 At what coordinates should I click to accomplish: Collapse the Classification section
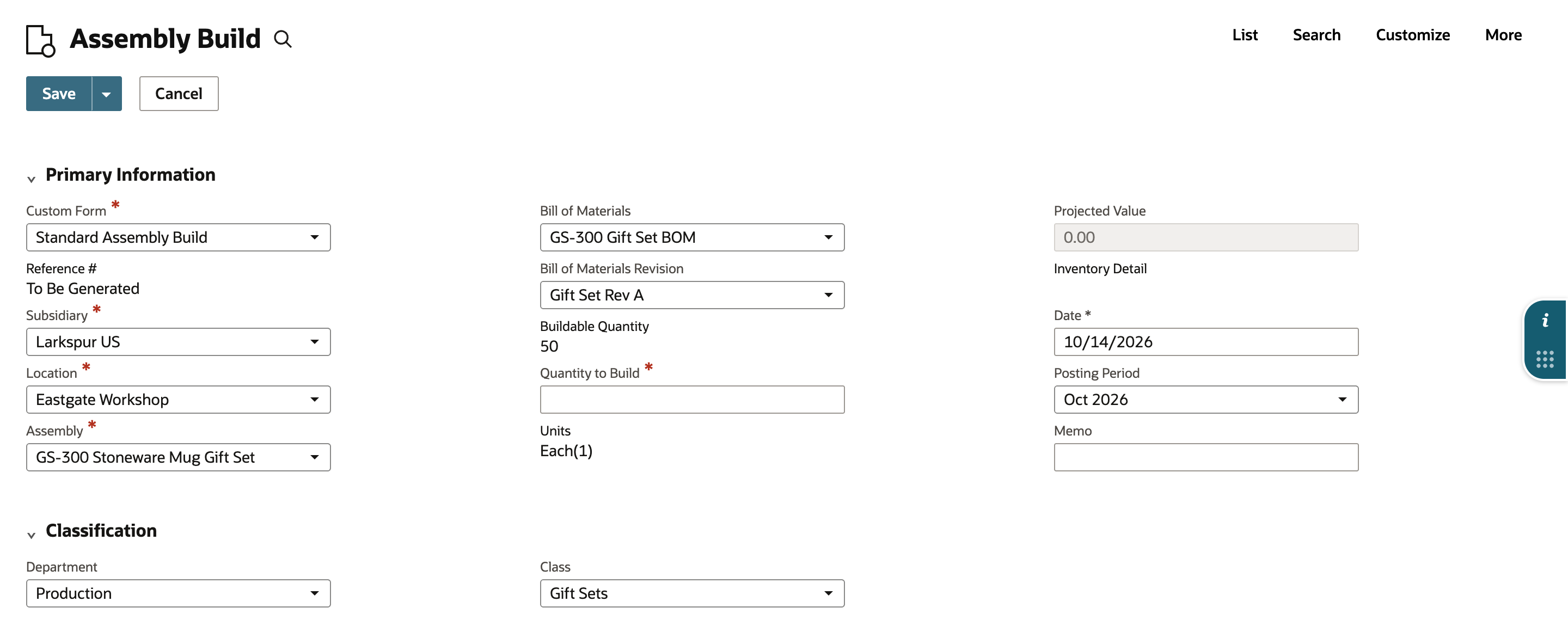31,535
